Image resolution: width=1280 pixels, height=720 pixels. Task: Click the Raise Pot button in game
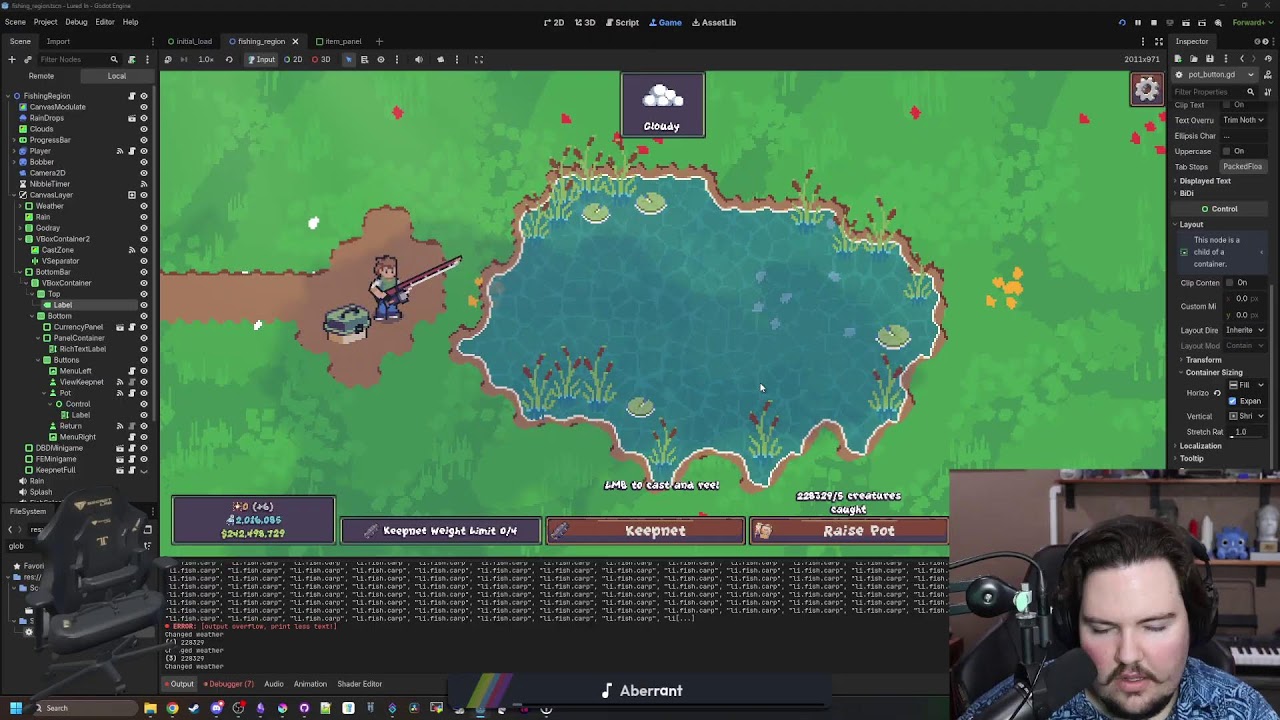[x=849, y=531]
